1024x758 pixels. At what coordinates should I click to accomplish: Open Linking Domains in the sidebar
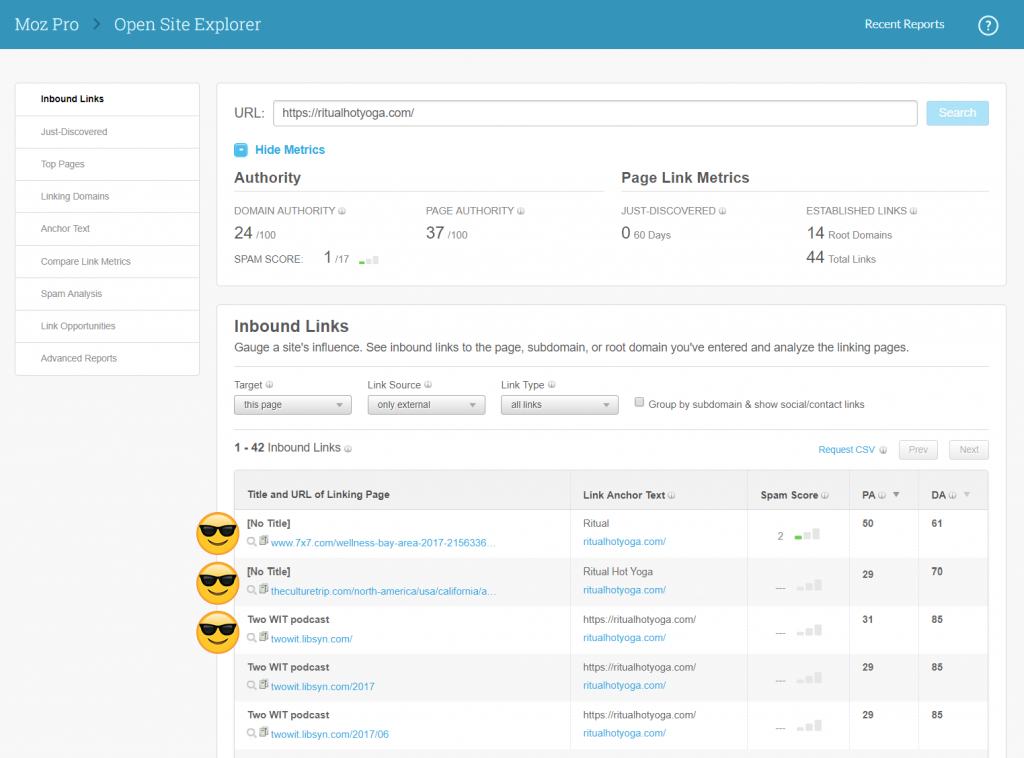tap(75, 197)
